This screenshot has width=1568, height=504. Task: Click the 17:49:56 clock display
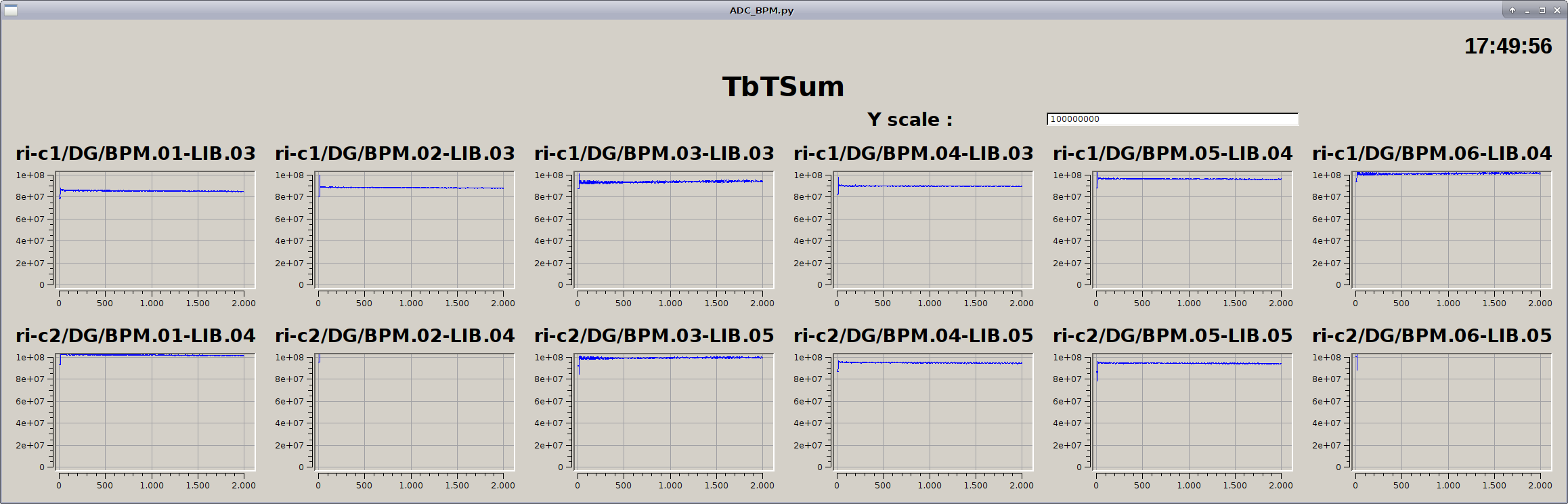pos(1508,46)
